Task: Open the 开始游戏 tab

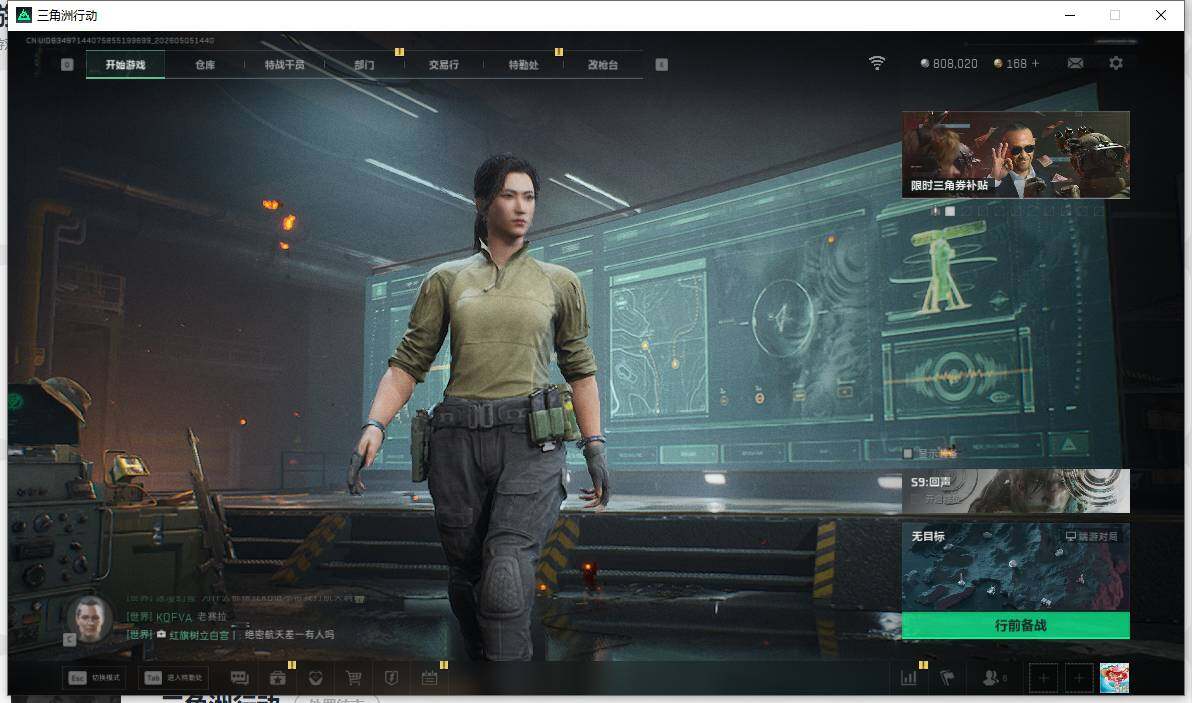Action: click(x=125, y=65)
